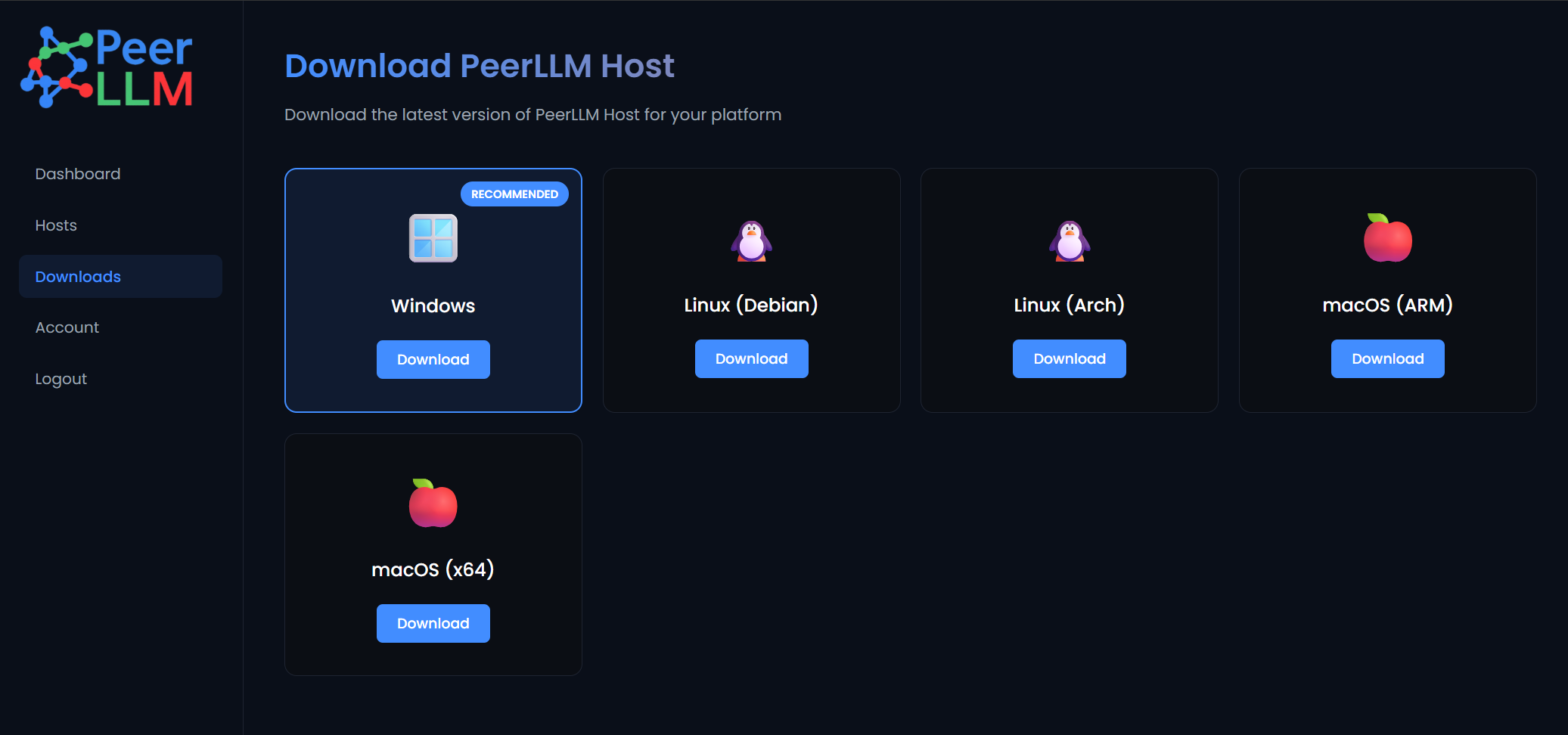This screenshot has width=1568, height=735.
Task: Click the PeerLLM logo
Action: [107, 68]
